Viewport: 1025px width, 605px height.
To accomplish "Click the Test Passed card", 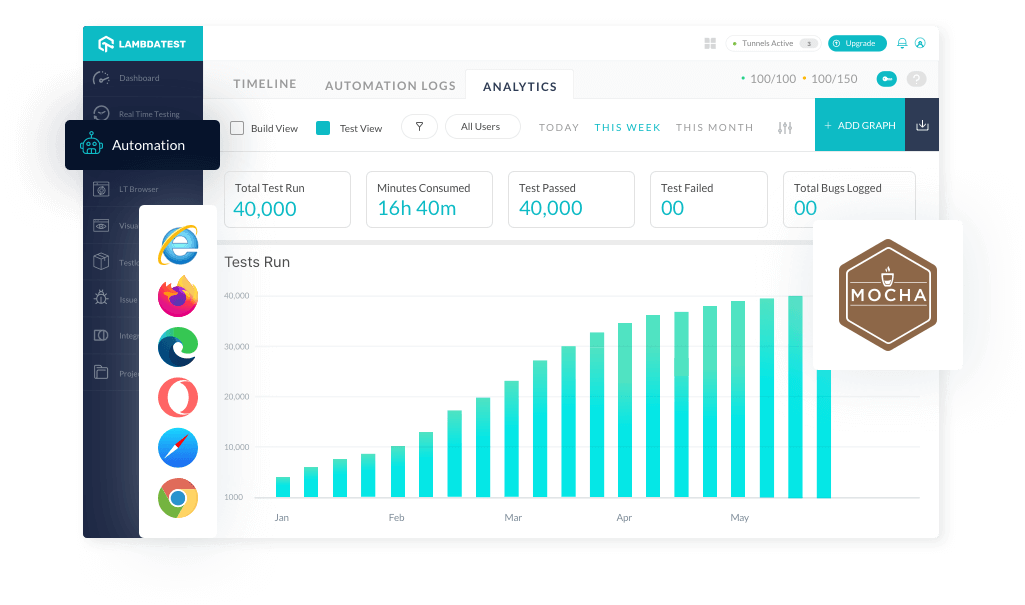I will pos(571,199).
